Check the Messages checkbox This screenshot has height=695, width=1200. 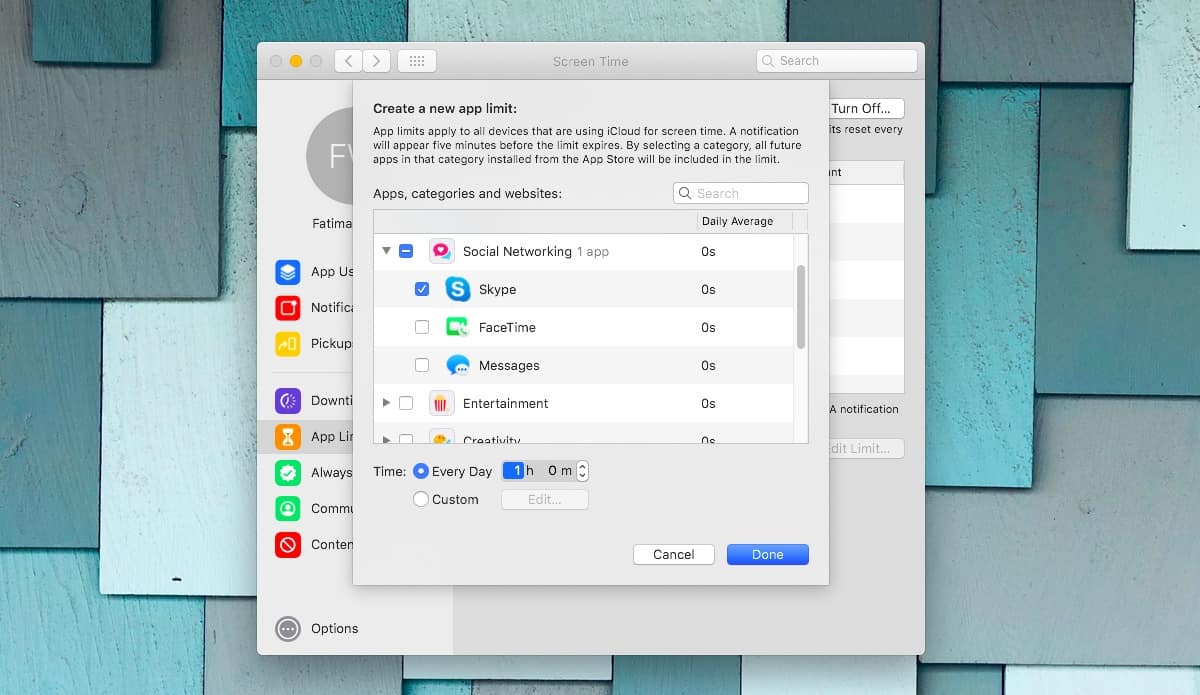click(x=421, y=365)
